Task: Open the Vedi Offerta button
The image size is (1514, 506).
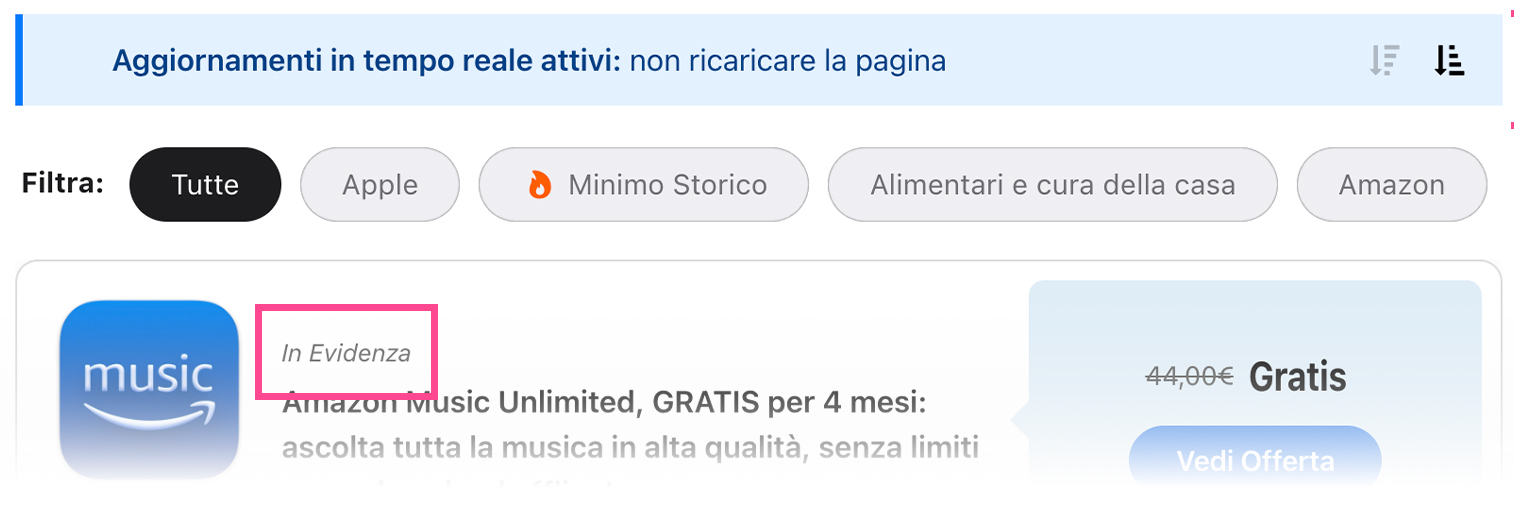Action: pos(1255,461)
